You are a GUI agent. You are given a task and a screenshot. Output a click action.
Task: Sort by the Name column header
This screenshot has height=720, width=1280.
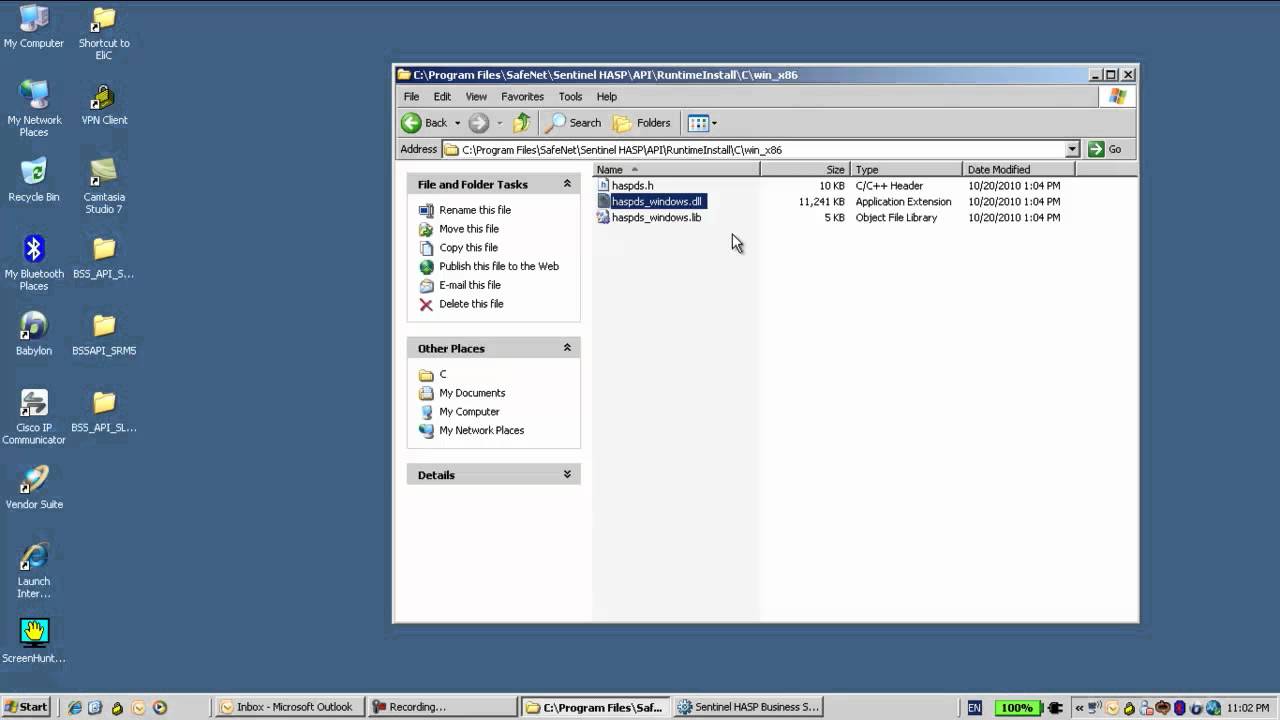pos(677,170)
